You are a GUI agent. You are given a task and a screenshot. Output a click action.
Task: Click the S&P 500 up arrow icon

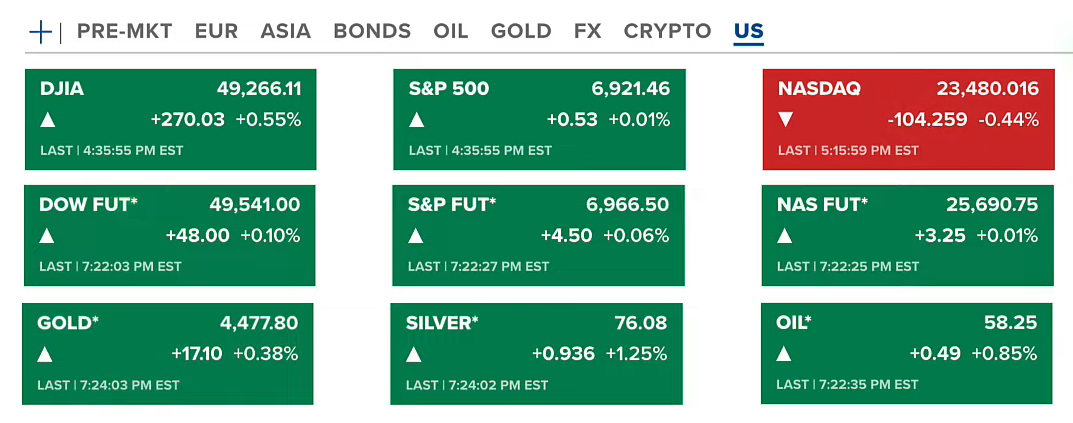pos(417,120)
